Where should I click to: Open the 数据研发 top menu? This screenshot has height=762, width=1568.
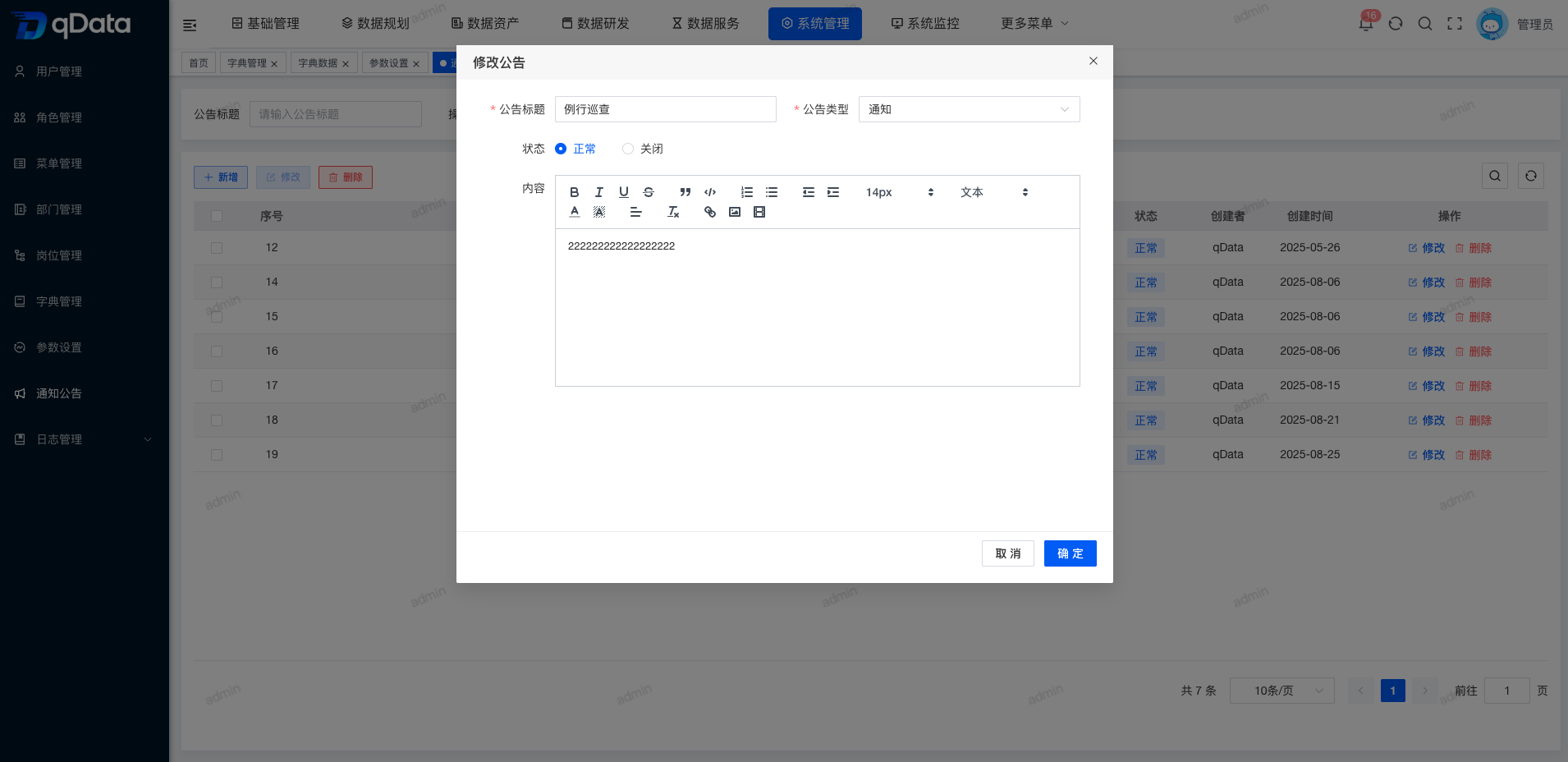(595, 24)
